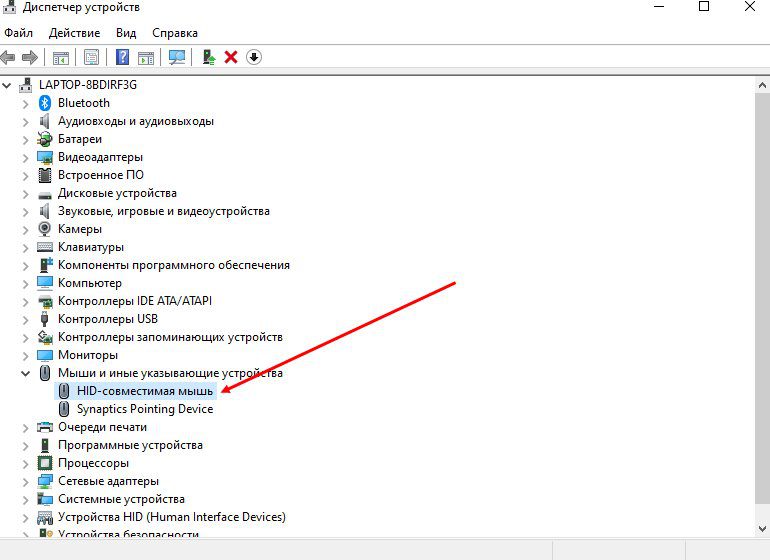The image size is (770, 560).
Task: Expand the Bluetooth category
Action: point(26,104)
